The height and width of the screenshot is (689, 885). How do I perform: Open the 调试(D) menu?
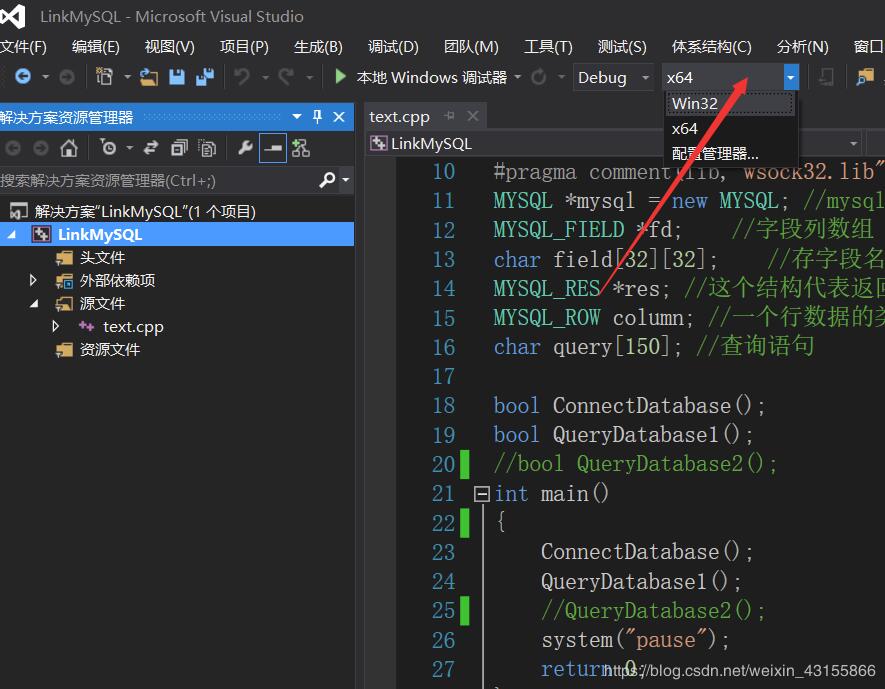tap(393, 45)
